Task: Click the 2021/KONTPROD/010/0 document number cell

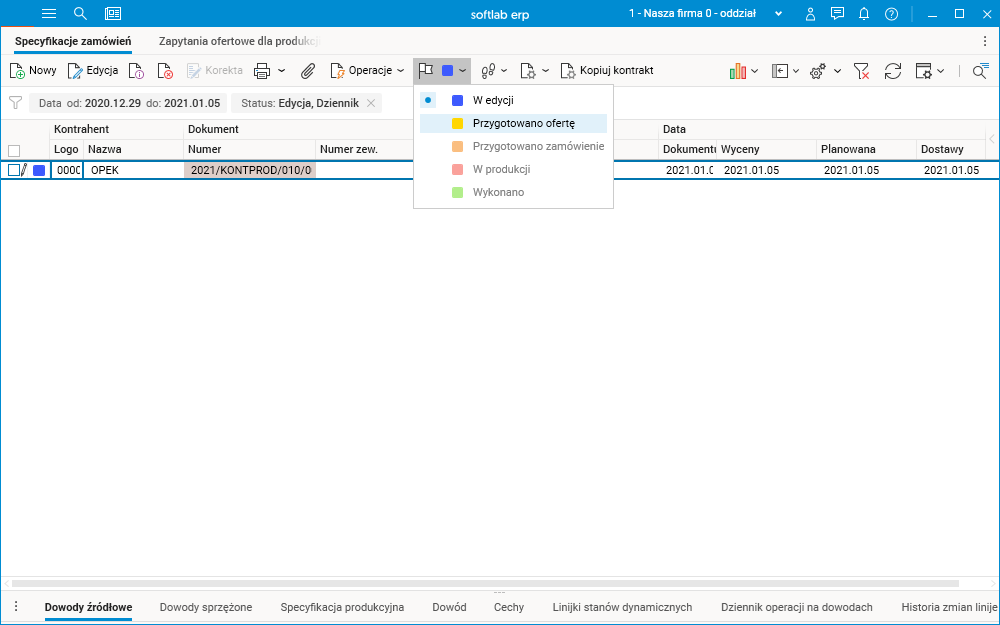Action: 250,170
